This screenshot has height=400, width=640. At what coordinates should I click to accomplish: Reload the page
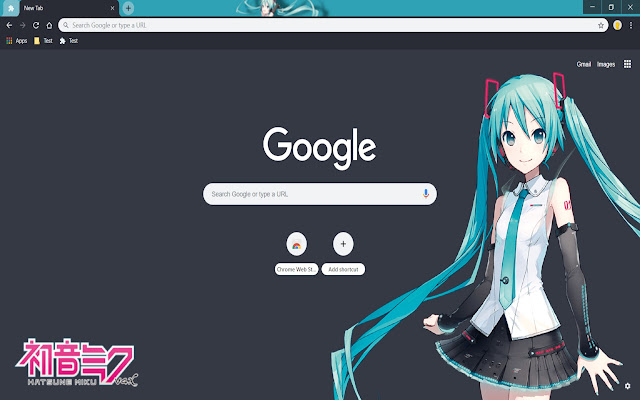click(36, 25)
